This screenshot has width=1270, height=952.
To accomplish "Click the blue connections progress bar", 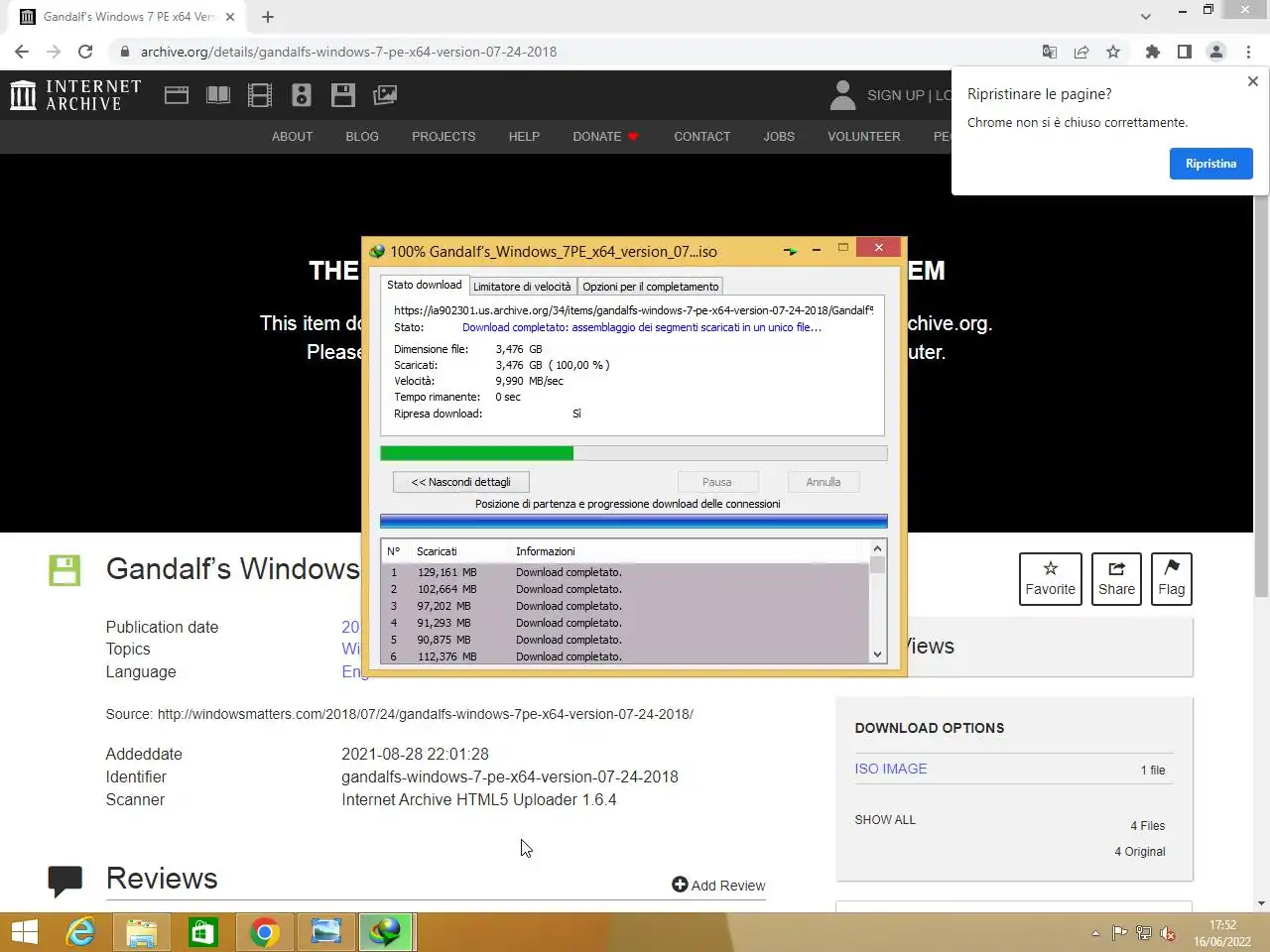I will (633, 521).
